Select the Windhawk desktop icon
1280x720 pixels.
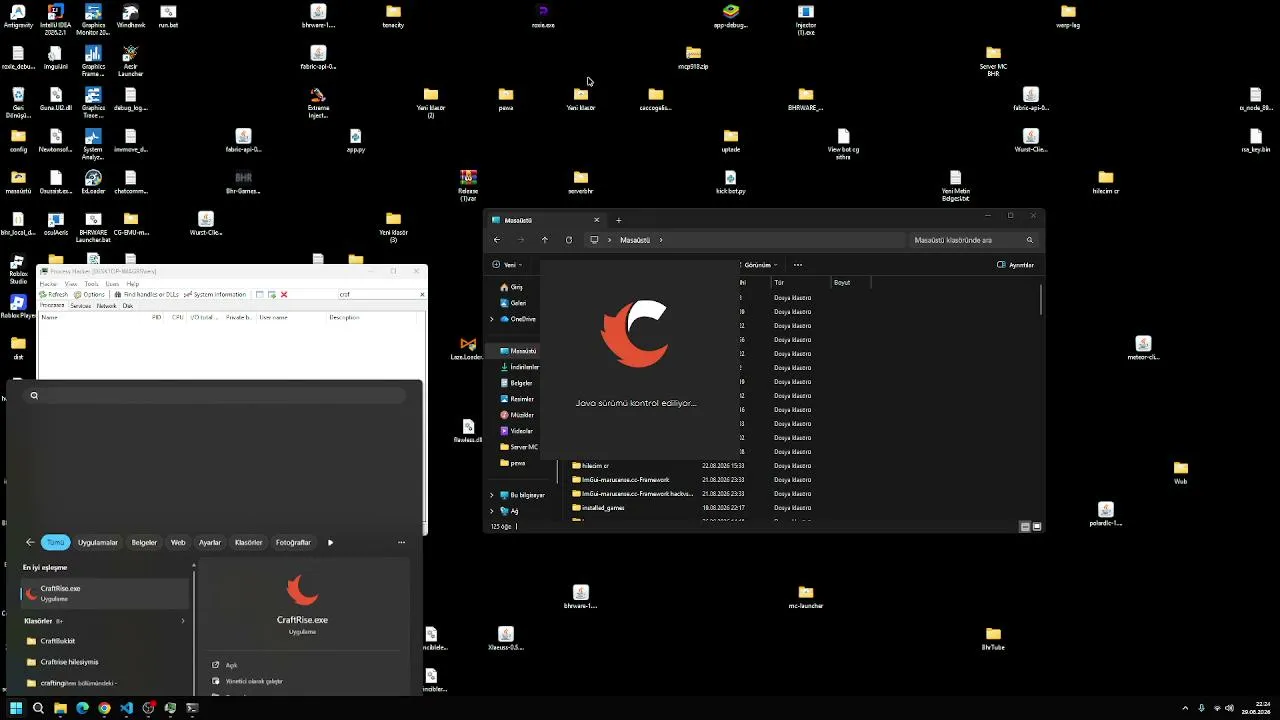click(x=130, y=17)
